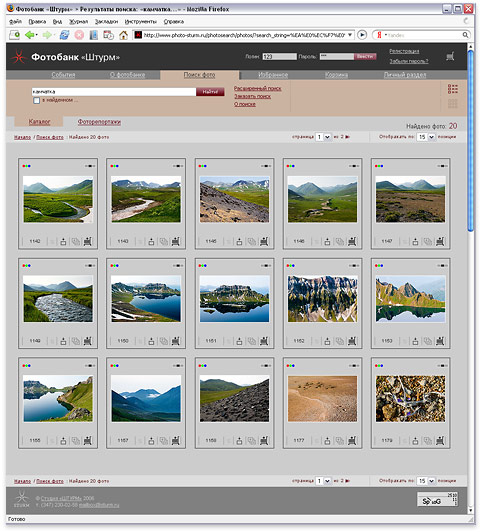Go to Firefox home page icon

tap(123, 35)
